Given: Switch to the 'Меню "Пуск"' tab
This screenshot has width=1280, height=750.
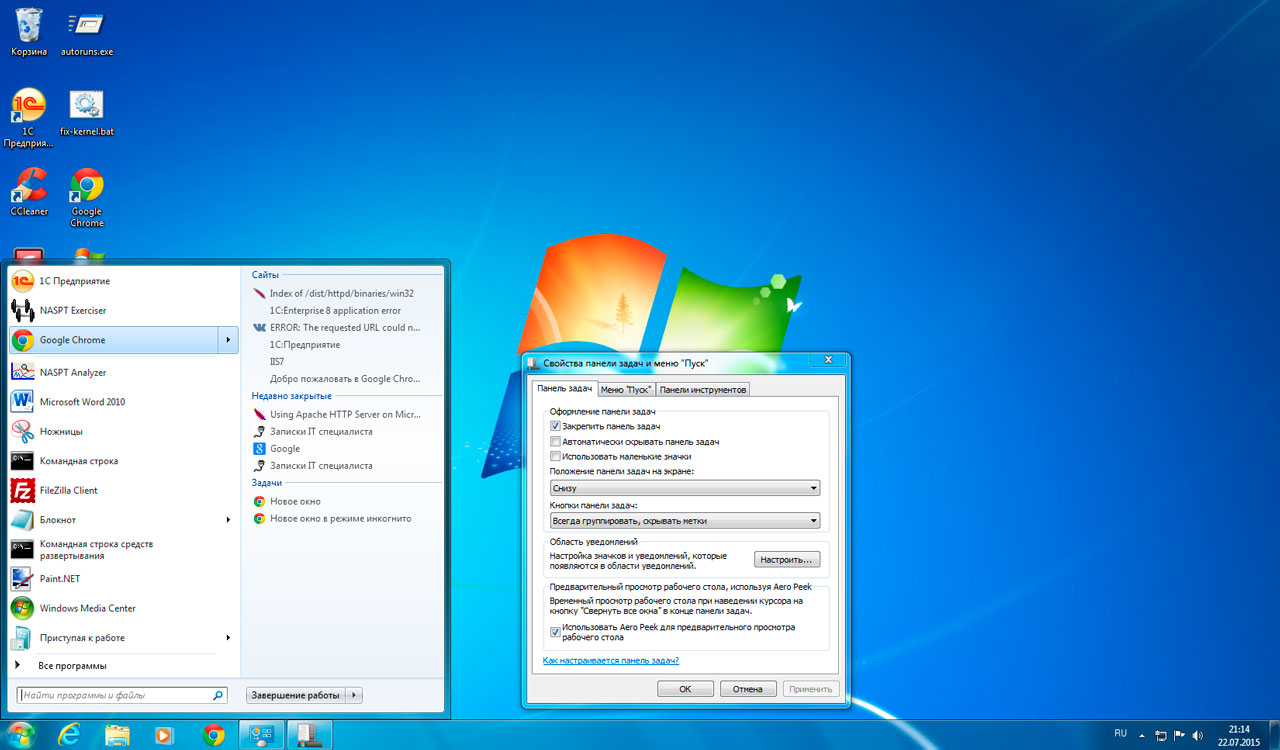Looking at the screenshot, I should tap(626, 389).
